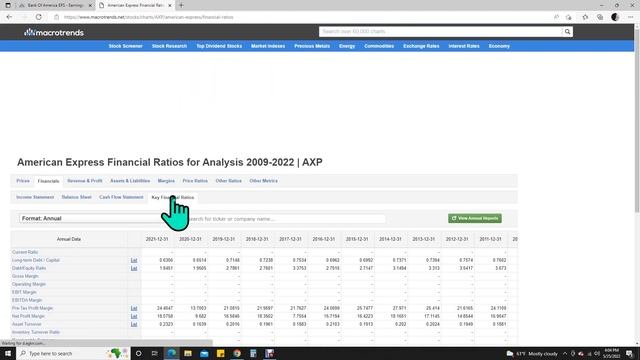The width and height of the screenshot is (640, 360).
Task: Open a new browser tab with plus icon
Action: click(181, 5)
